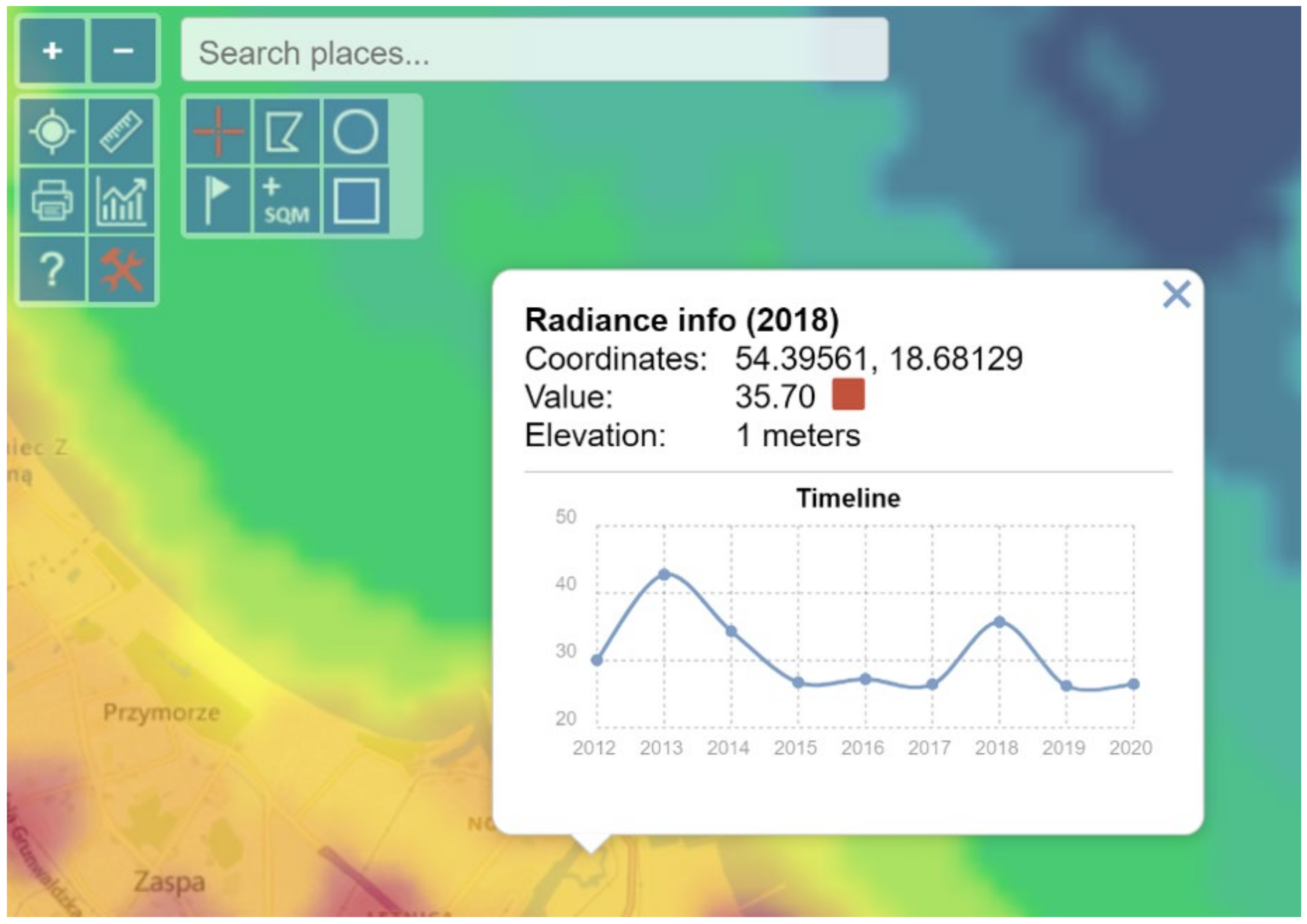This screenshot has width=1307, height=924.
Task: Click the 2018 data point on timeline
Action: point(999,622)
